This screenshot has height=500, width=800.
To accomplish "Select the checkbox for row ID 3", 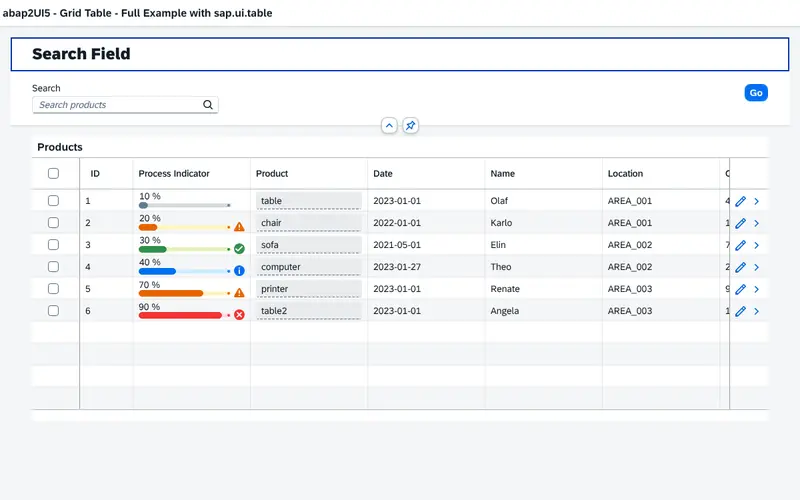I will pyautogui.click(x=53, y=244).
